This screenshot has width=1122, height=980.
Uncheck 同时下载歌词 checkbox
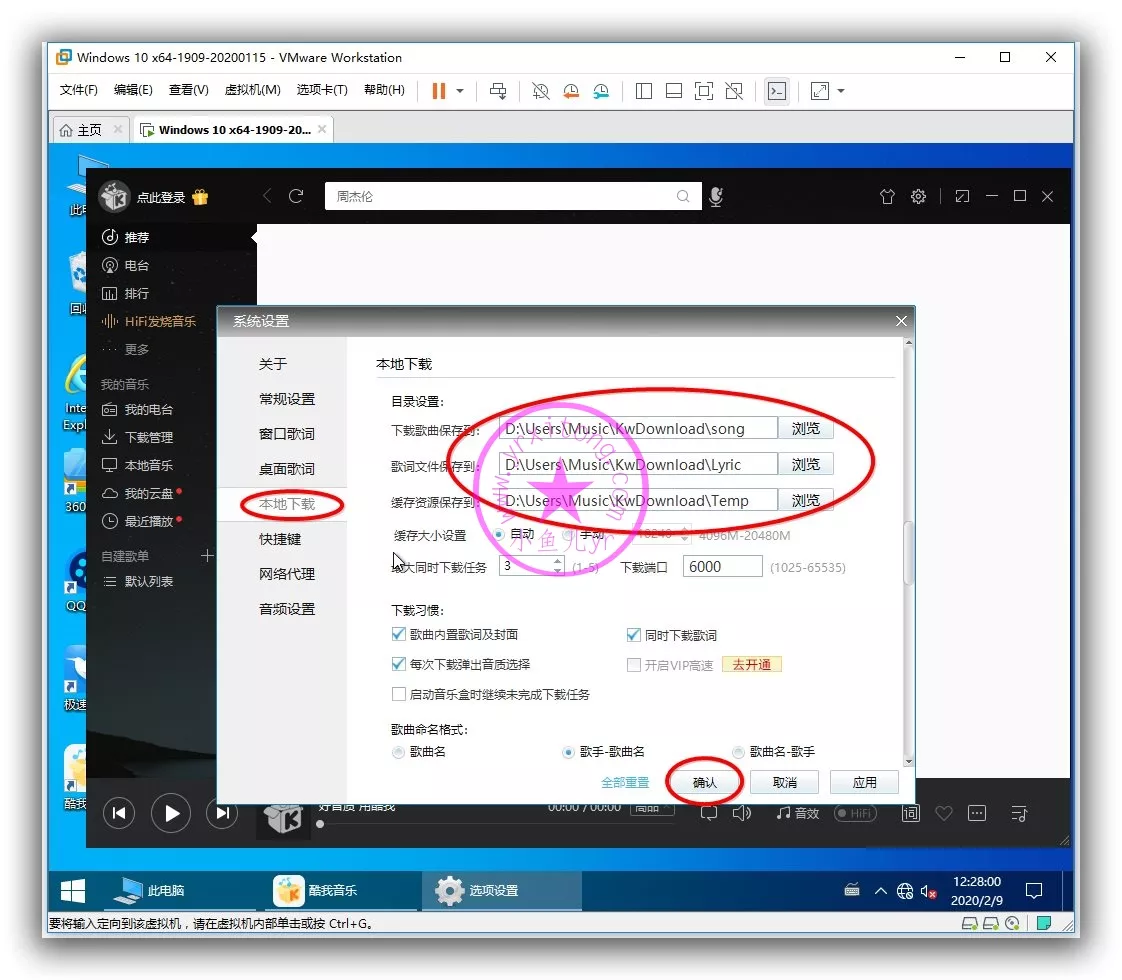point(633,635)
